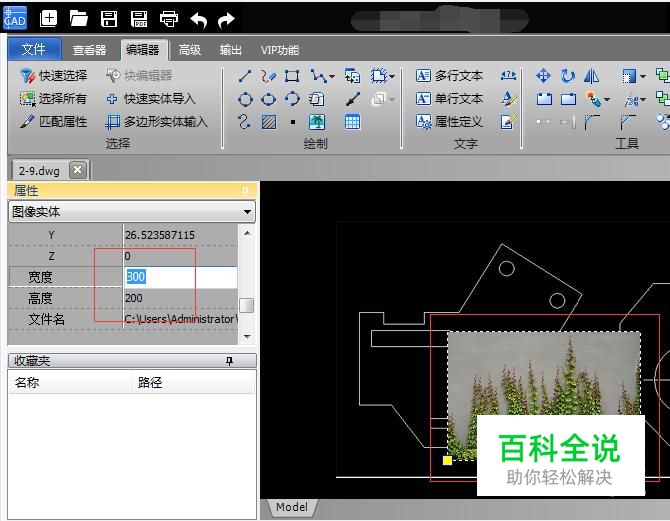Open the paint bucket tool dropdown
670x521 pixels.
coord(606,100)
